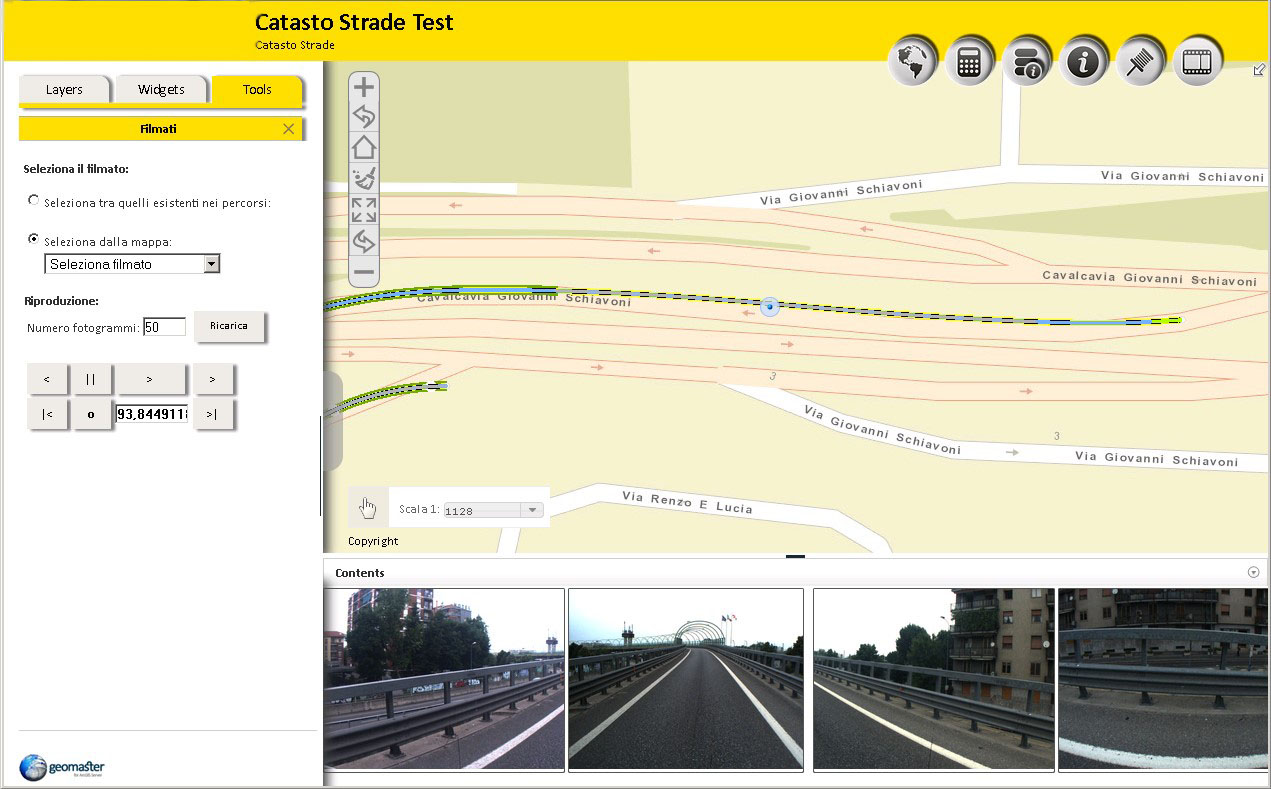Viewport: 1271px width, 789px height.
Task: Click the 'Catasto Strade Test' title
Action: coord(354,22)
